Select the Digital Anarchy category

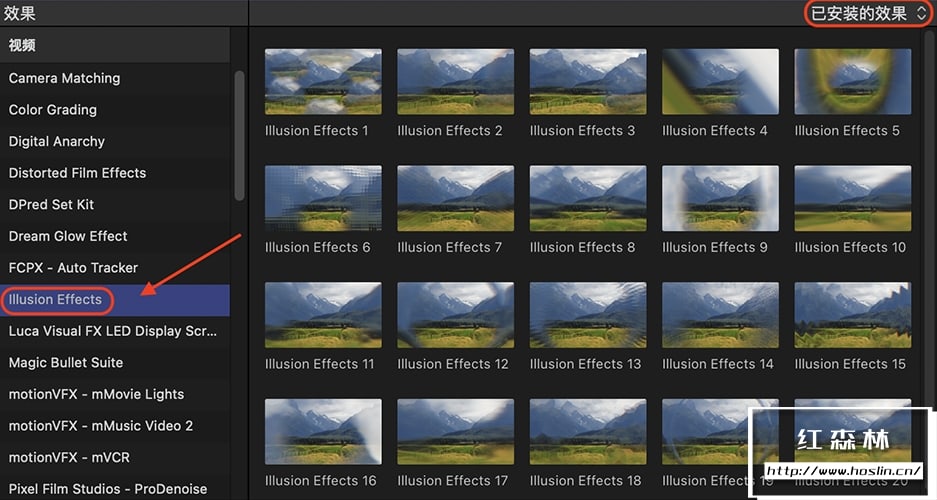coord(115,142)
